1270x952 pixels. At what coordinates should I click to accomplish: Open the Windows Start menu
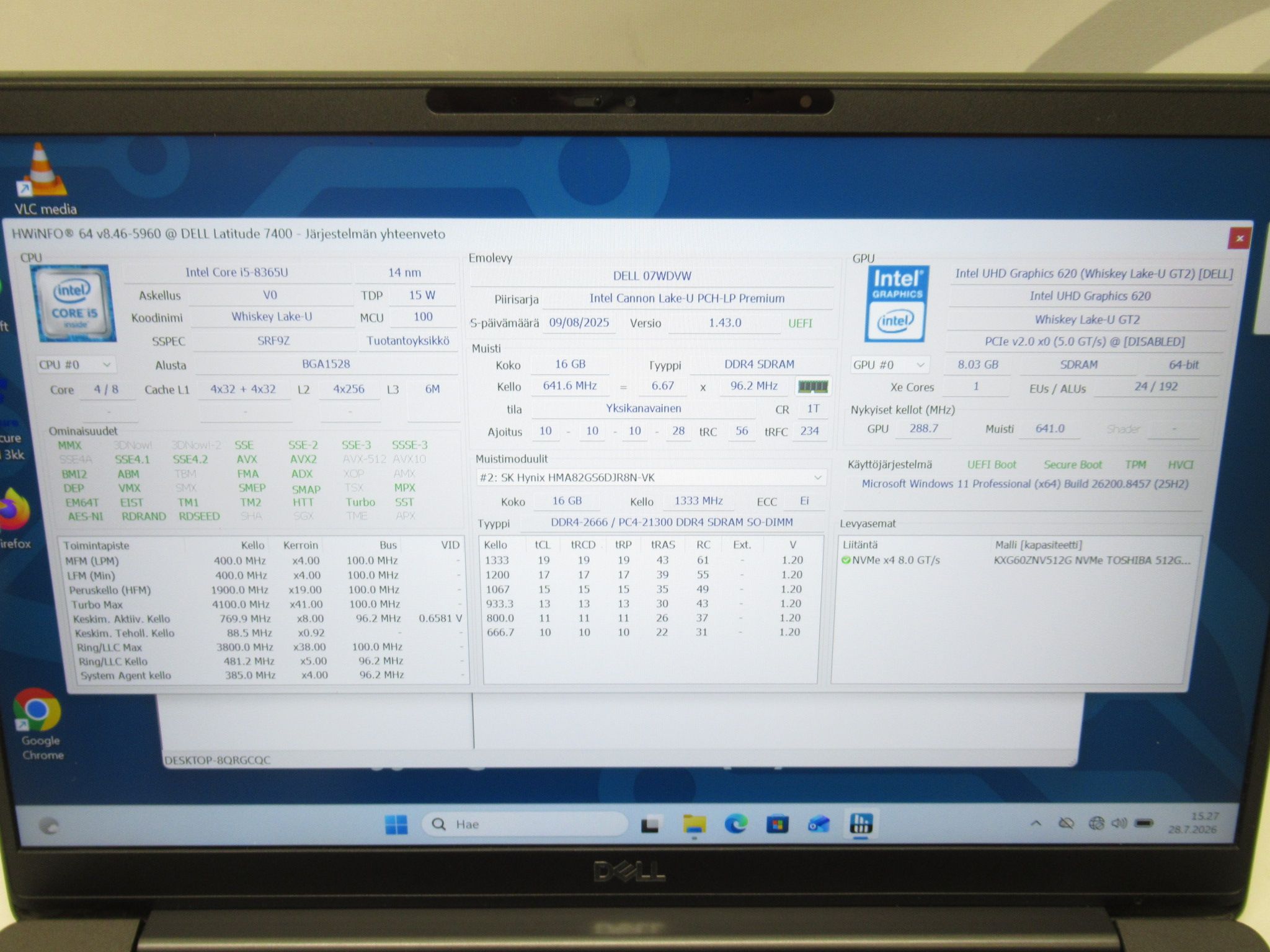click(396, 825)
